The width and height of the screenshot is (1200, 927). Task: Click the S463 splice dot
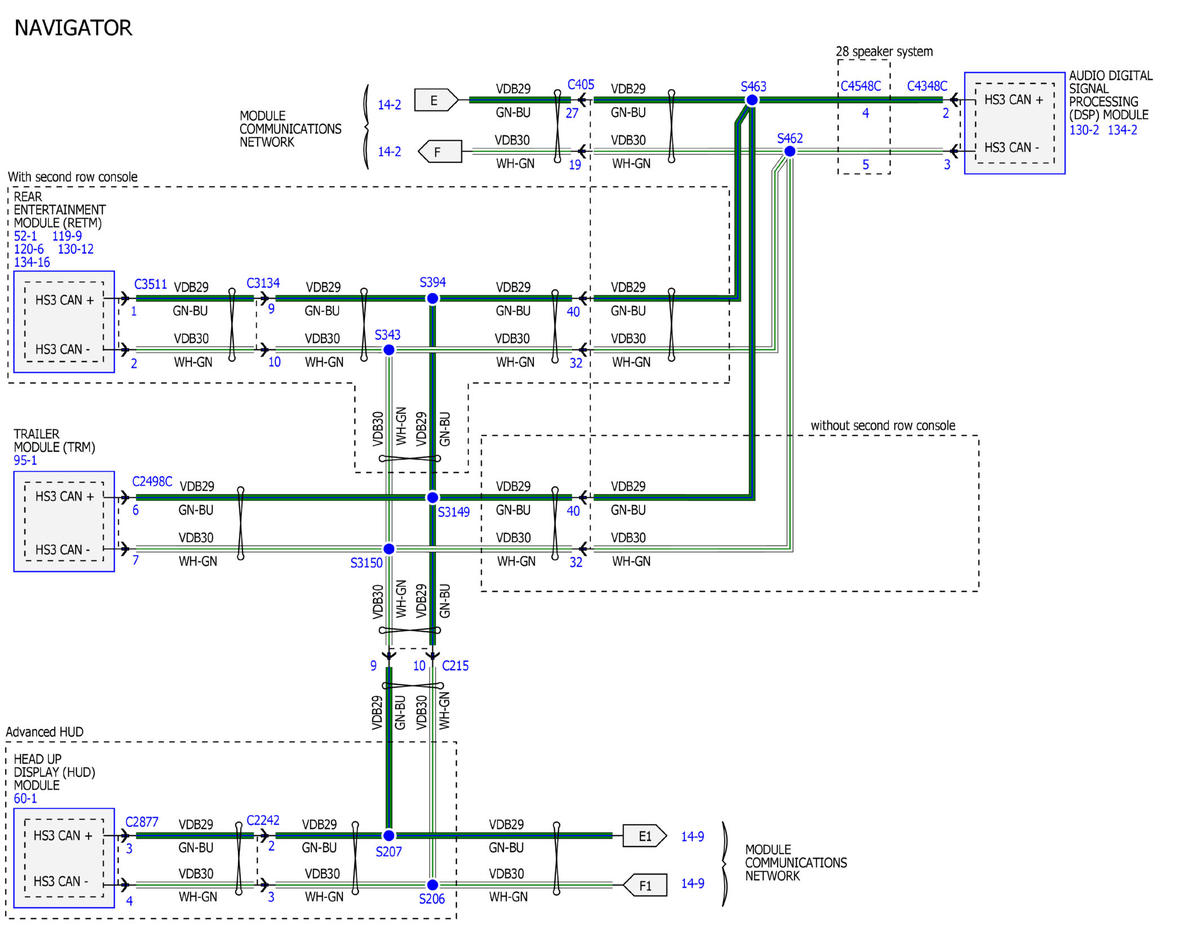(x=754, y=100)
